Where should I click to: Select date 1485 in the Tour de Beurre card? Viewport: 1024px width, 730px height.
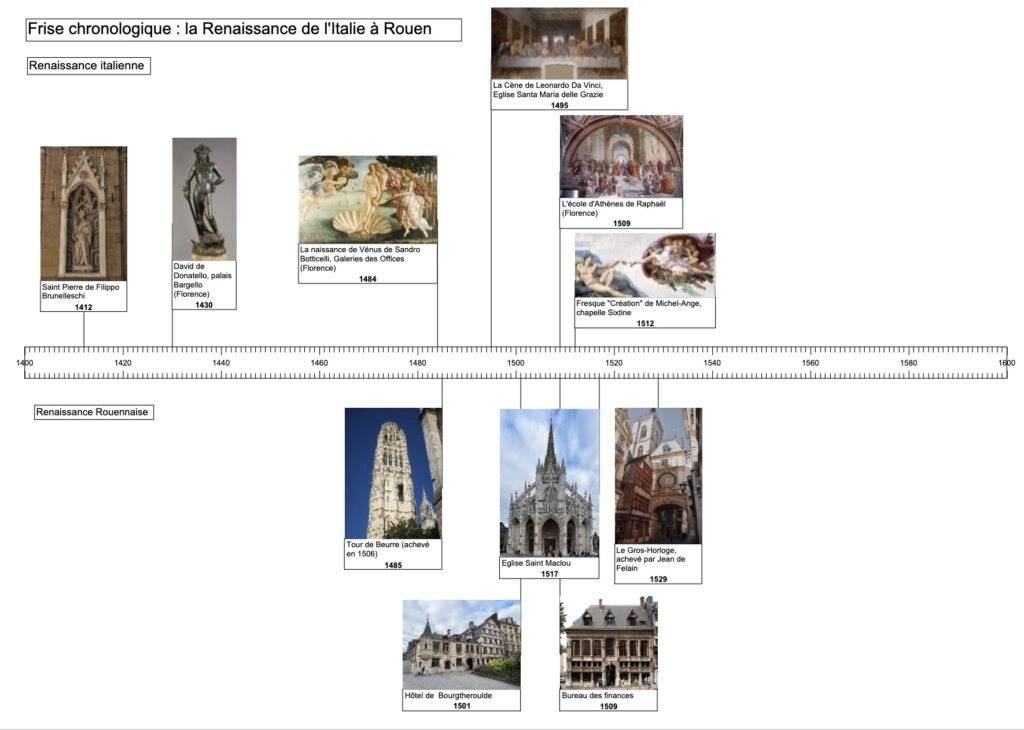tap(393, 565)
